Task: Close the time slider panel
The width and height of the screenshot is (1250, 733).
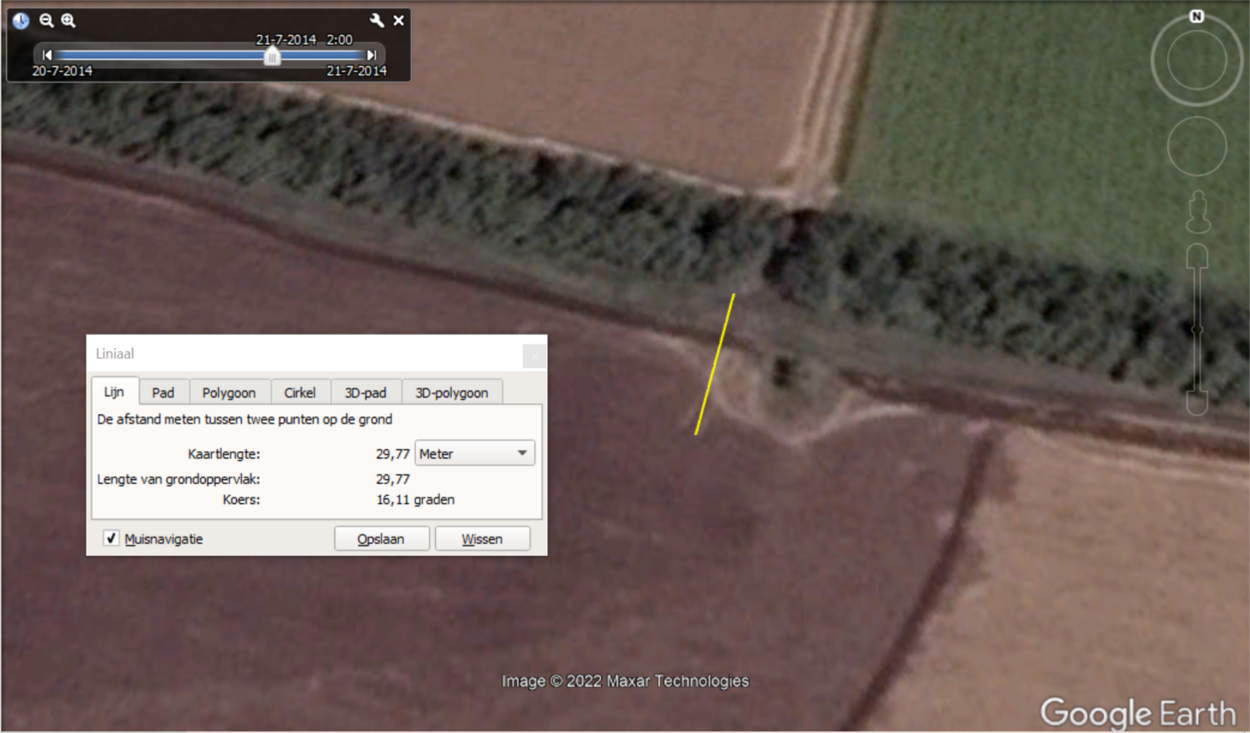Action: 399,20
